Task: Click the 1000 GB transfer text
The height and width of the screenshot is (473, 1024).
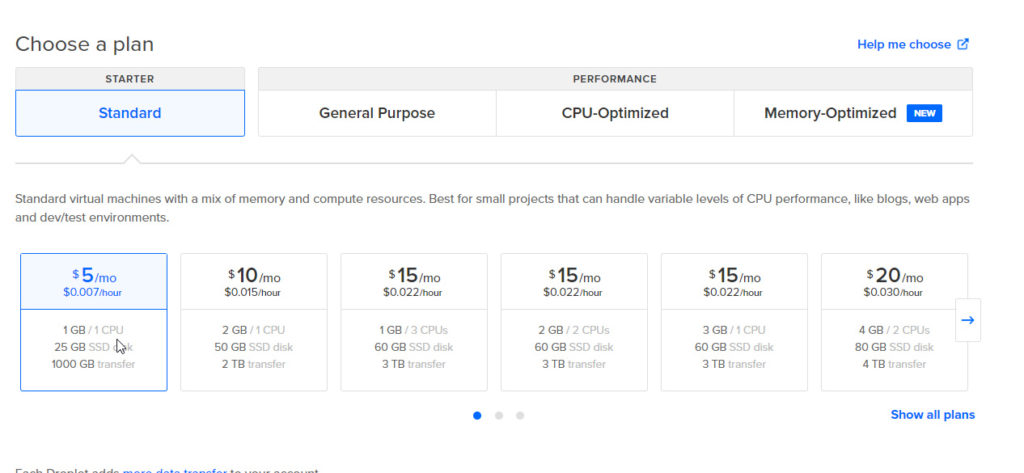Action: 93,364
